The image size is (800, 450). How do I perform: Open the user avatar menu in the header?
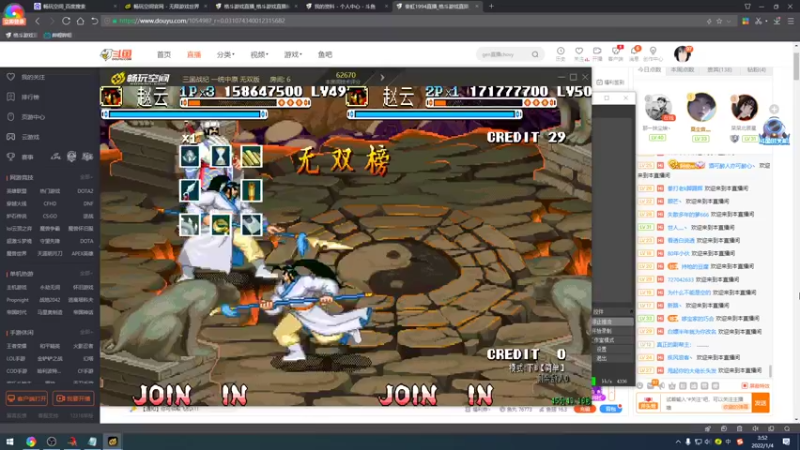(x=682, y=54)
